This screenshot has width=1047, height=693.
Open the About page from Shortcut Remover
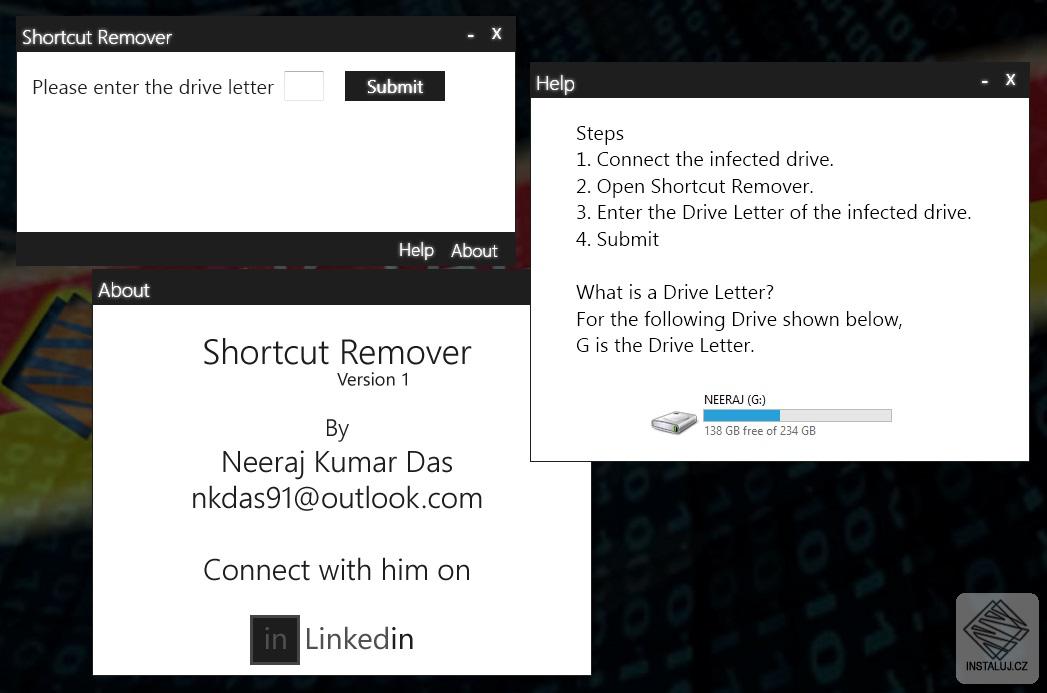pyautogui.click(x=473, y=250)
